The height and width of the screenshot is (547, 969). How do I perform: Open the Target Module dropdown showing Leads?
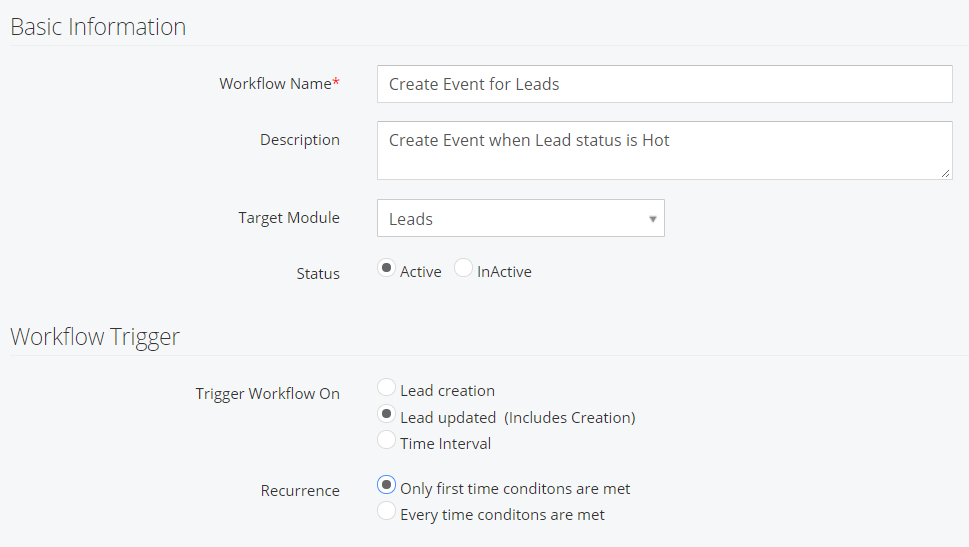pos(520,218)
